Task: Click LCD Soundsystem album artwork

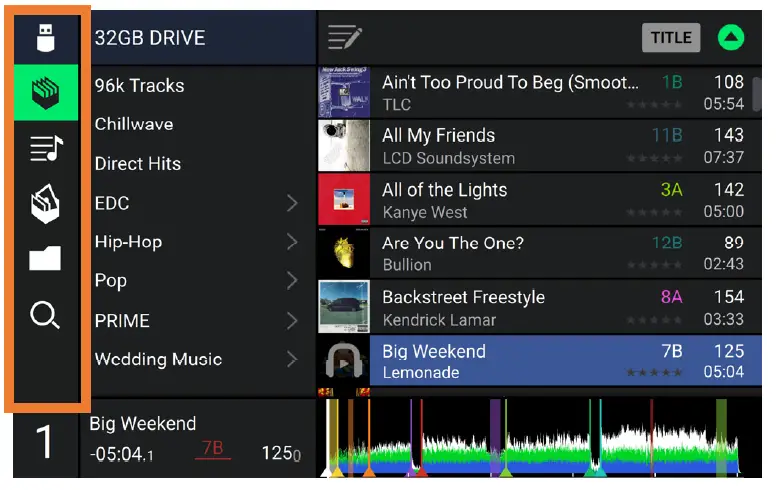Action: pyautogui.click(x=344, y=146)
